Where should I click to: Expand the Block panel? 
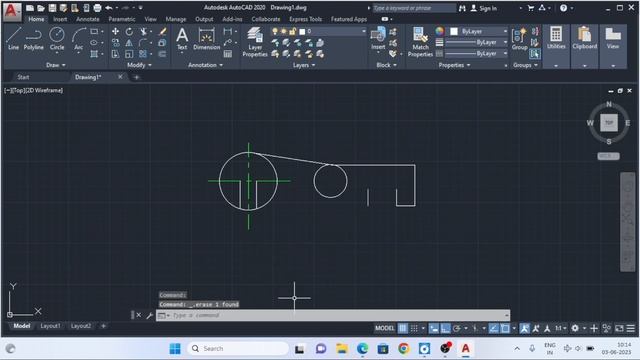[386, 65]
